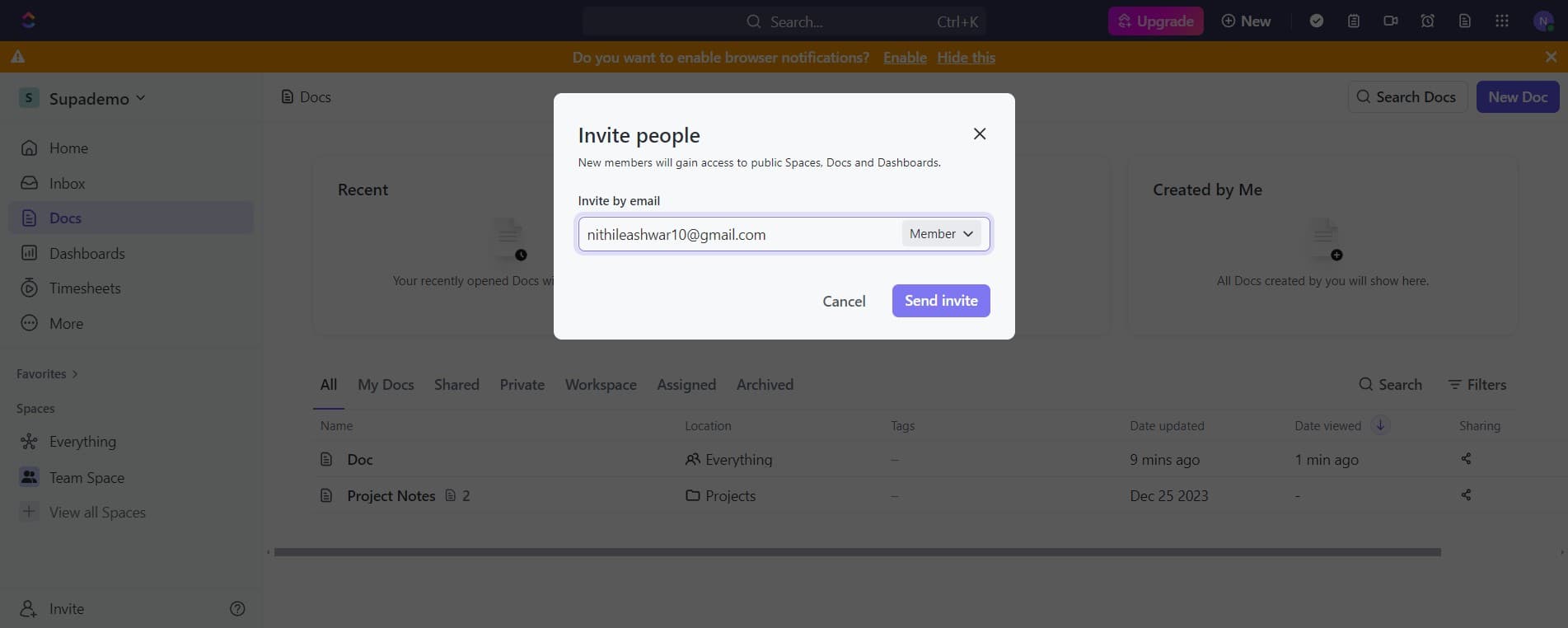This screenshot has height=628, width=1568.
Task: Open More in the sidebar
Action: 131,323
